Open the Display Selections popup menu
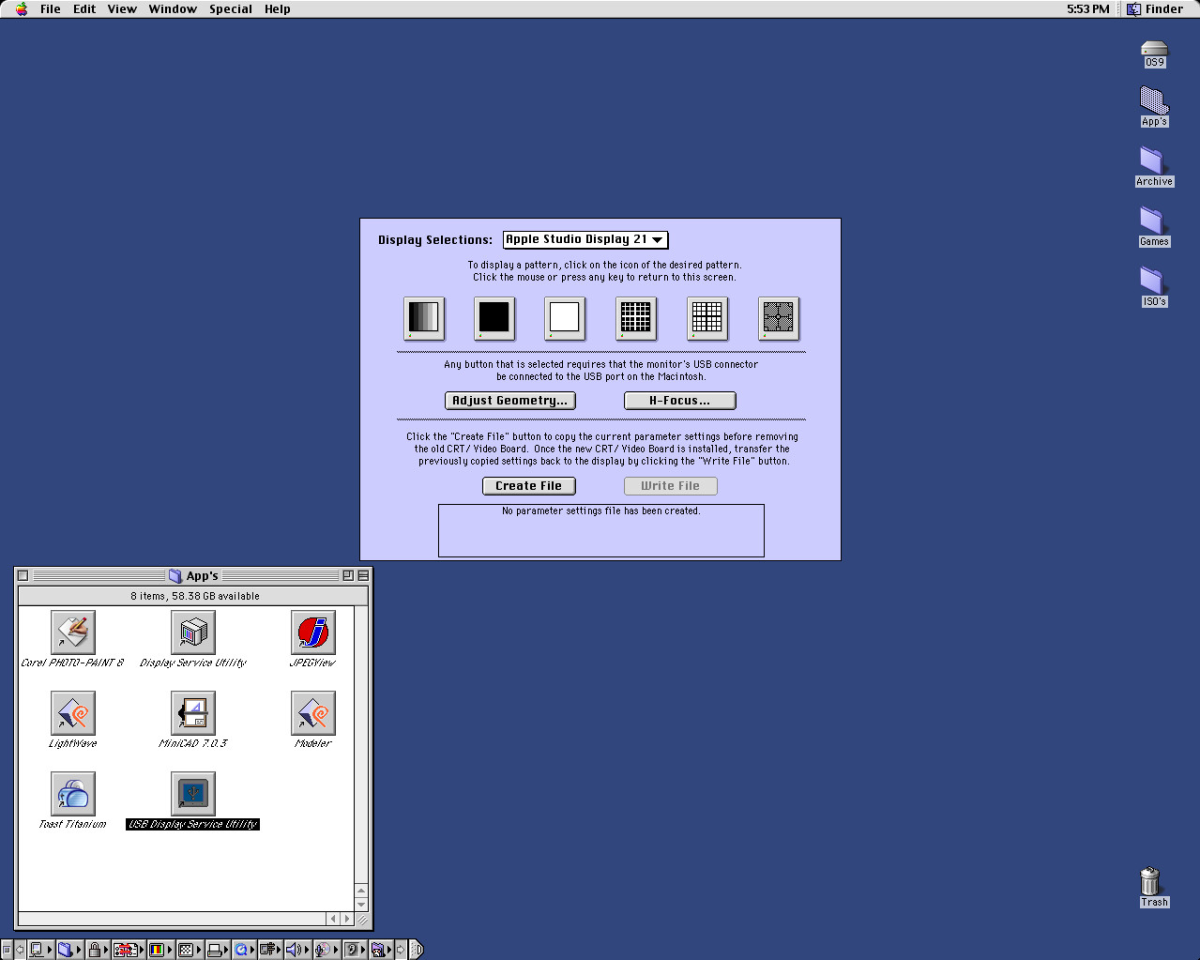The image size is (1200, 960). (585, 240)
